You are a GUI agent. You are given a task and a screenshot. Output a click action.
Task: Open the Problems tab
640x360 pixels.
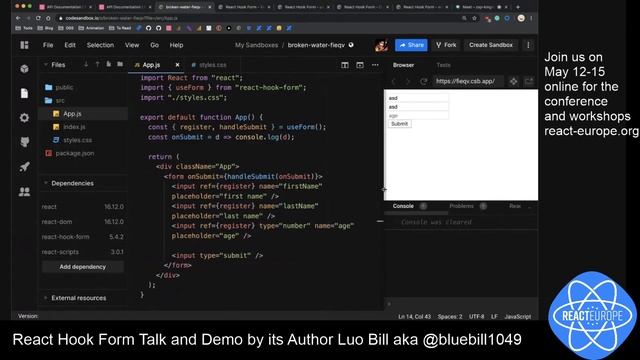click(x=461, y=206)
